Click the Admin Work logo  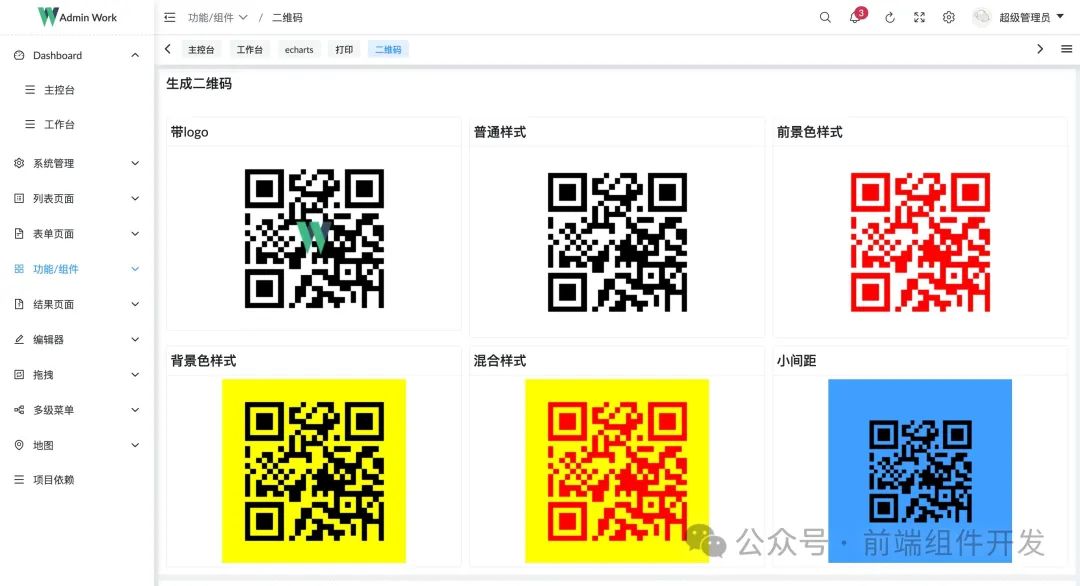77,17
